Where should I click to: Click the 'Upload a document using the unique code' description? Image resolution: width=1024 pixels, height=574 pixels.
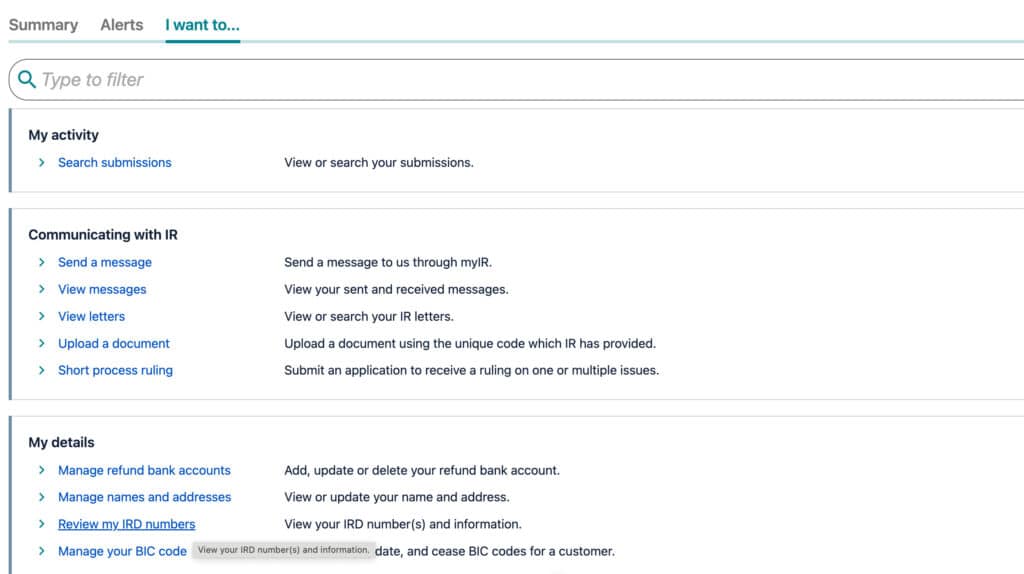pyautogui.click(x=470, y=343)
